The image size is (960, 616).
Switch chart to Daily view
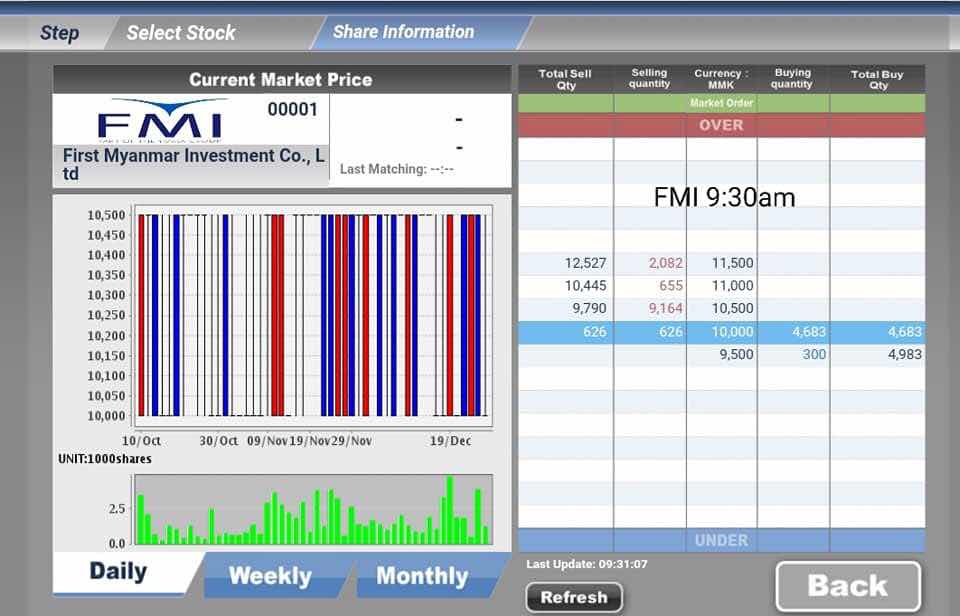pyautogui.click(x=118, y=572)
